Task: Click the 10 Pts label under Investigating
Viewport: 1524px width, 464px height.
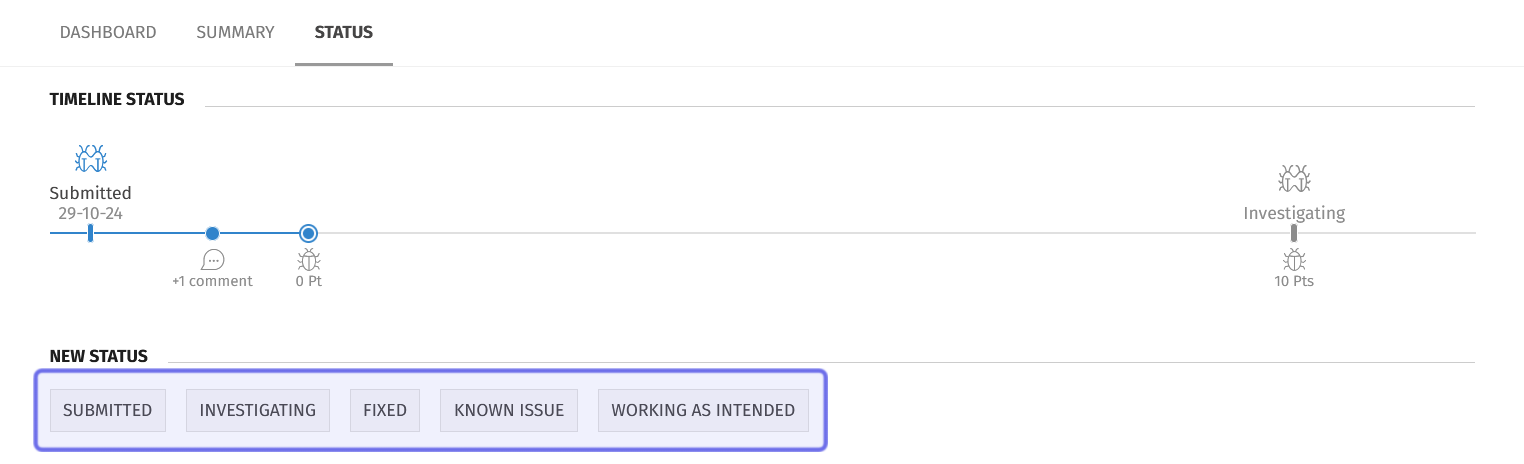Action: [1294, 281]
